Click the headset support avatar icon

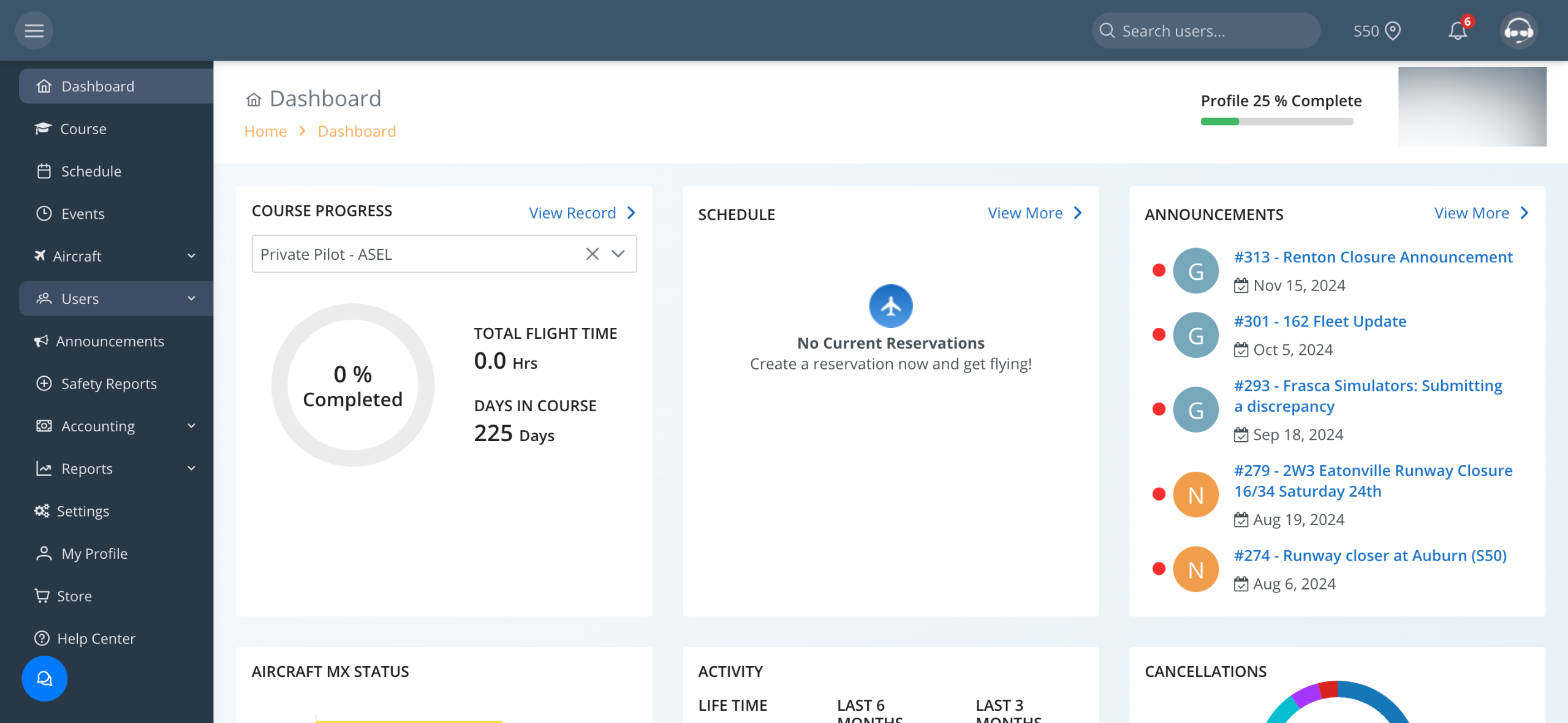[1518, 31]
